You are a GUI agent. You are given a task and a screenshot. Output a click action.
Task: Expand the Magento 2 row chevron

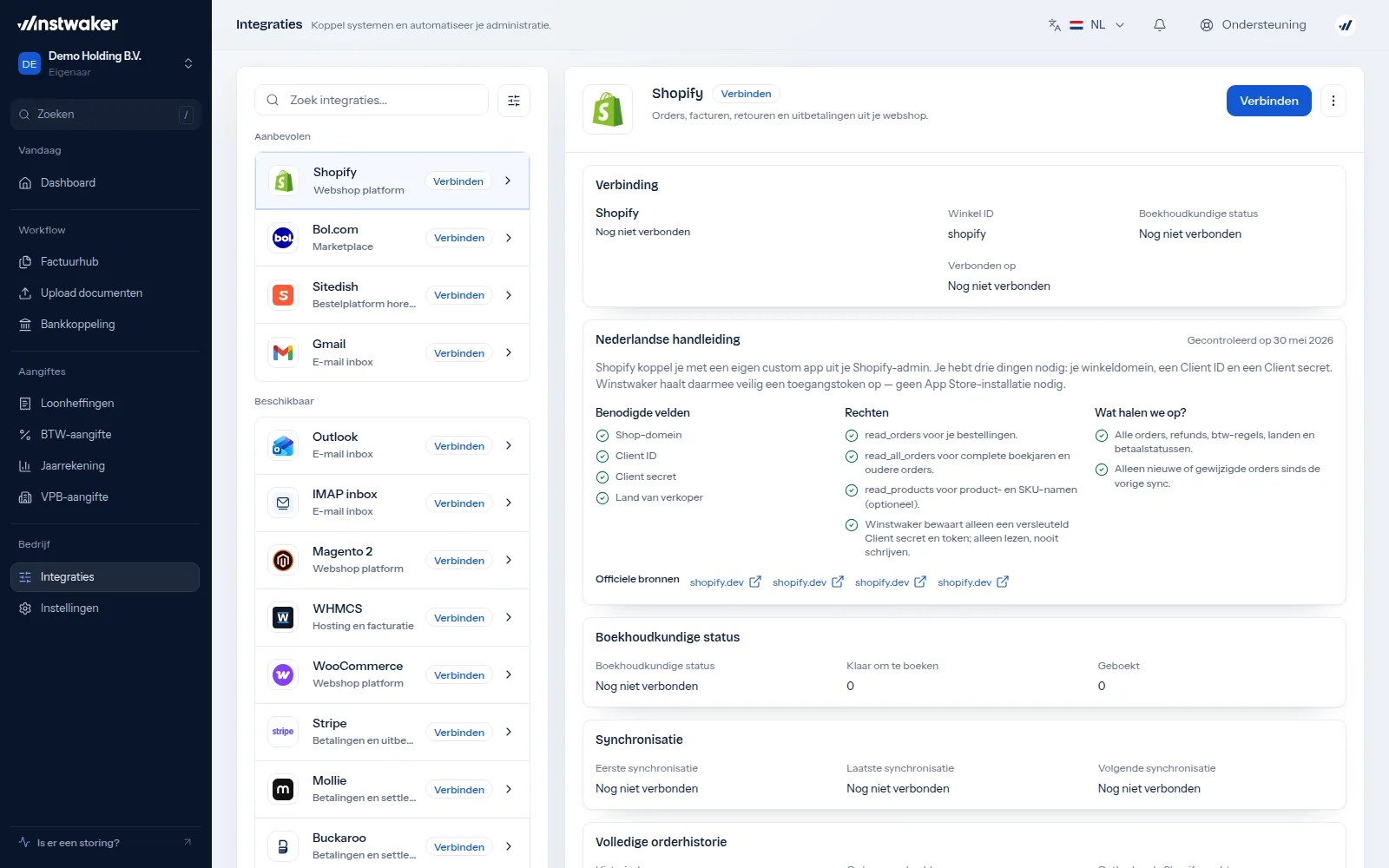pyautogui.click(x=508, y=560)
